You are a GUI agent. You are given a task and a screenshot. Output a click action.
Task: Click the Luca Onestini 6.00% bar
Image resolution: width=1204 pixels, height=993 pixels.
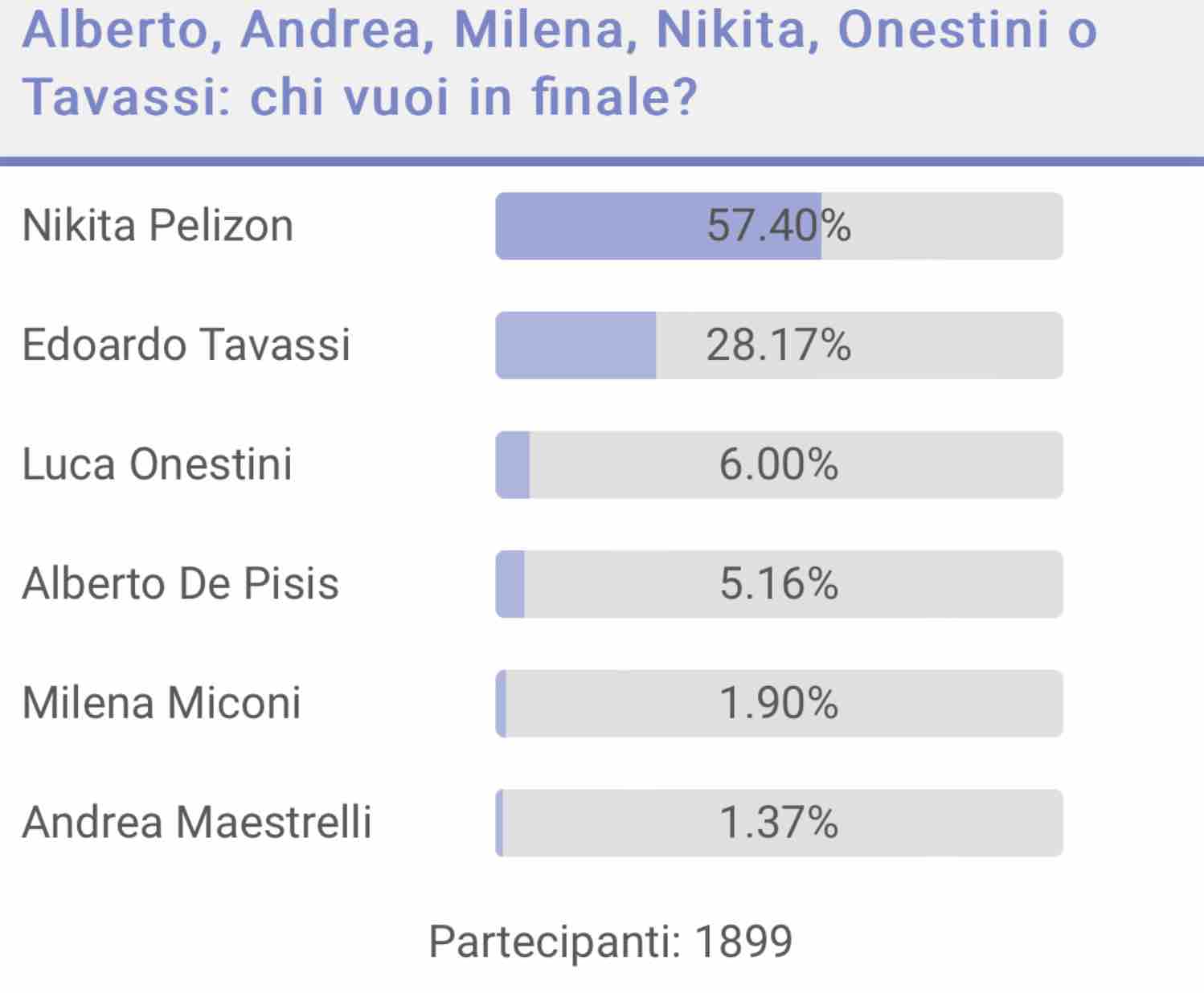click(x=779, y=465)
